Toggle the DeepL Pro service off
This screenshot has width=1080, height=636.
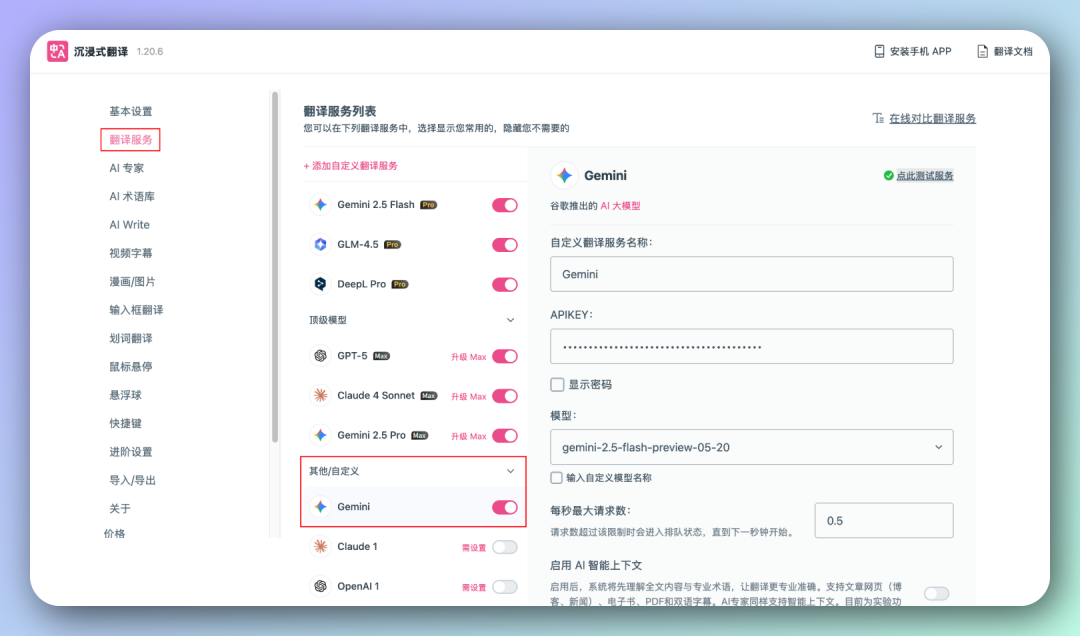[505, 285]
